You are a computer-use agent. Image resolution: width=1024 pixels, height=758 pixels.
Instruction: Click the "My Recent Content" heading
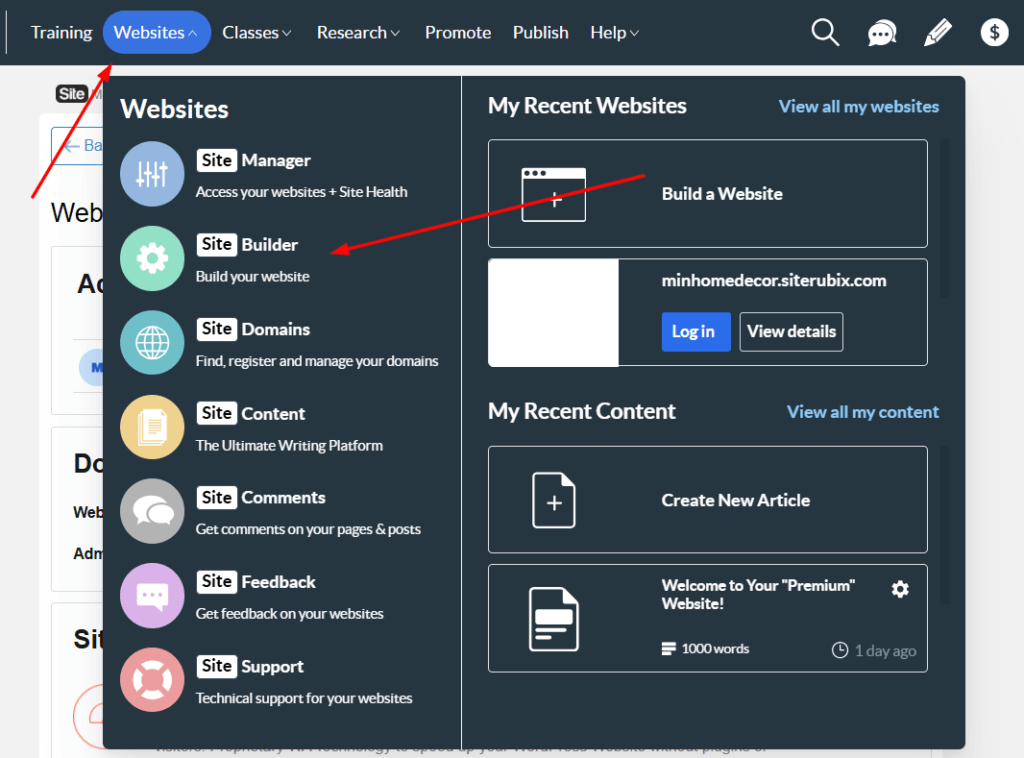[582, 411]
